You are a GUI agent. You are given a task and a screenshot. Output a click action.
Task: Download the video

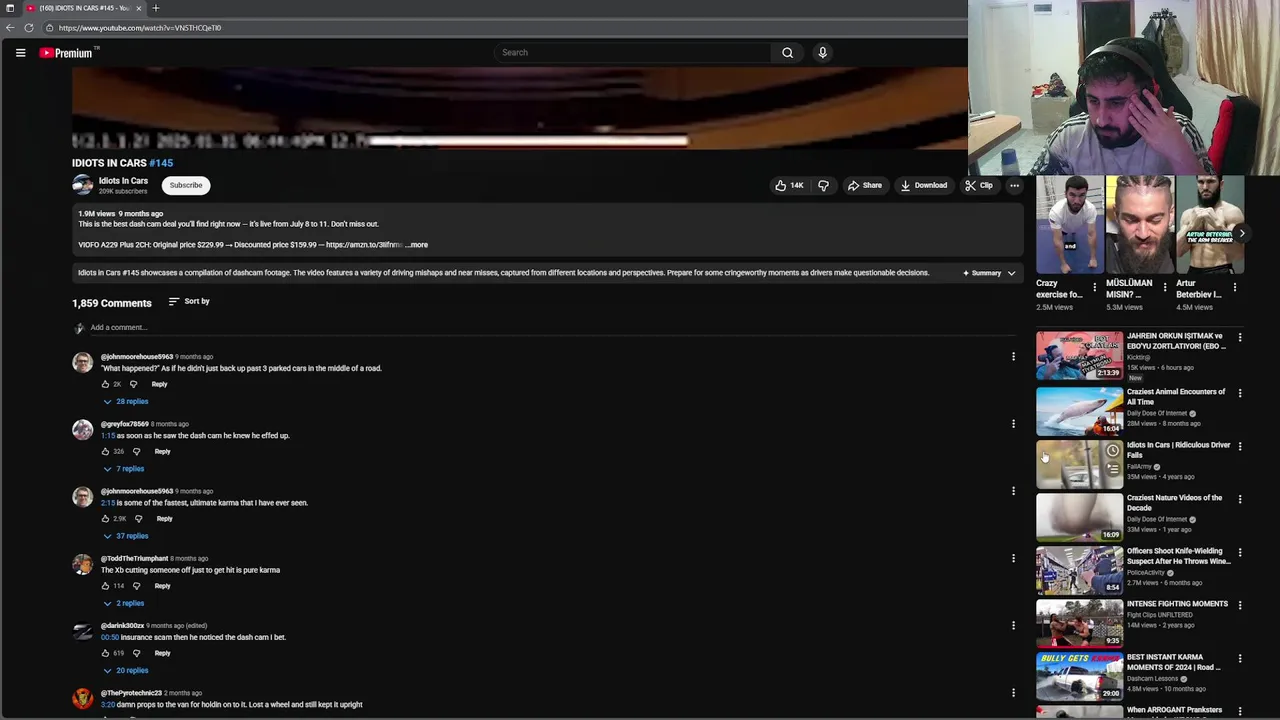coord(922,185)
